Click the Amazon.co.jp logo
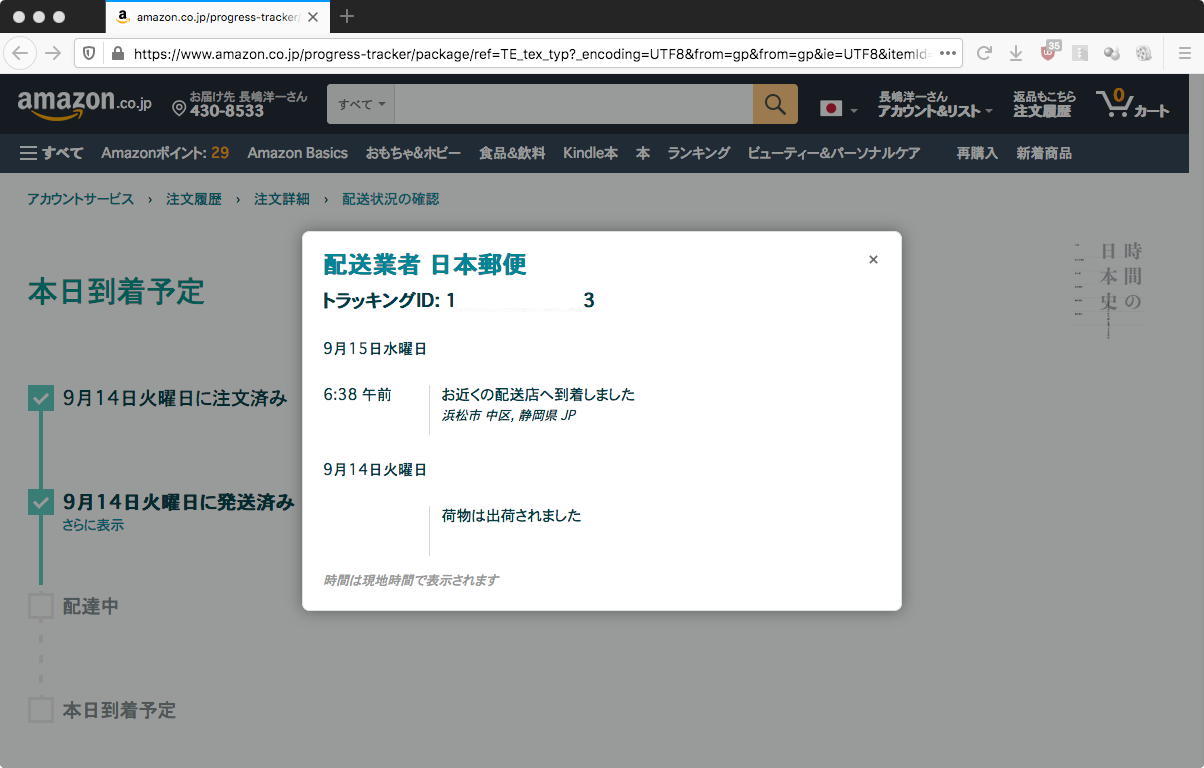 [84, 104]
